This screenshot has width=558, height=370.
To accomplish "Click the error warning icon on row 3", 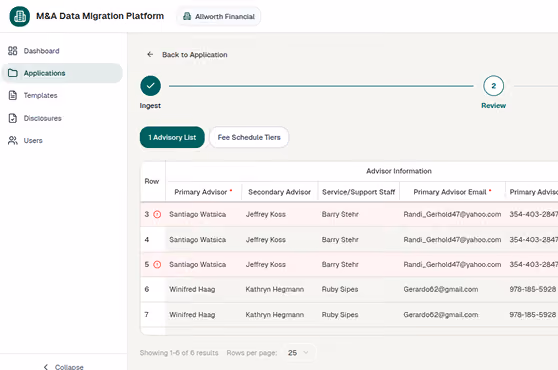I will tap(157, 214).
